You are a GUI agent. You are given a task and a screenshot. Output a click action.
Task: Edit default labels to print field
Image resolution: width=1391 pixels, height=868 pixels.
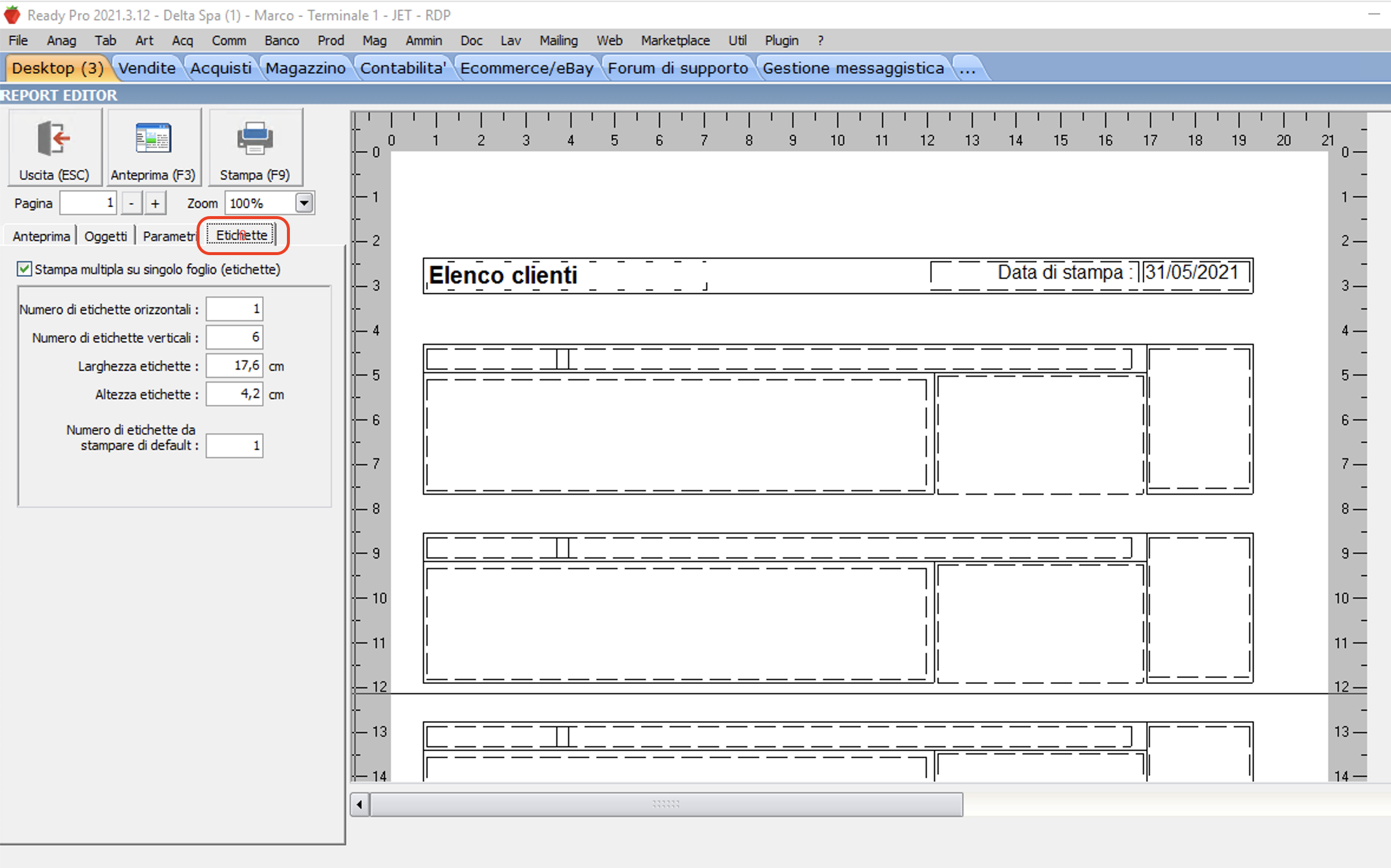(234, 445)
